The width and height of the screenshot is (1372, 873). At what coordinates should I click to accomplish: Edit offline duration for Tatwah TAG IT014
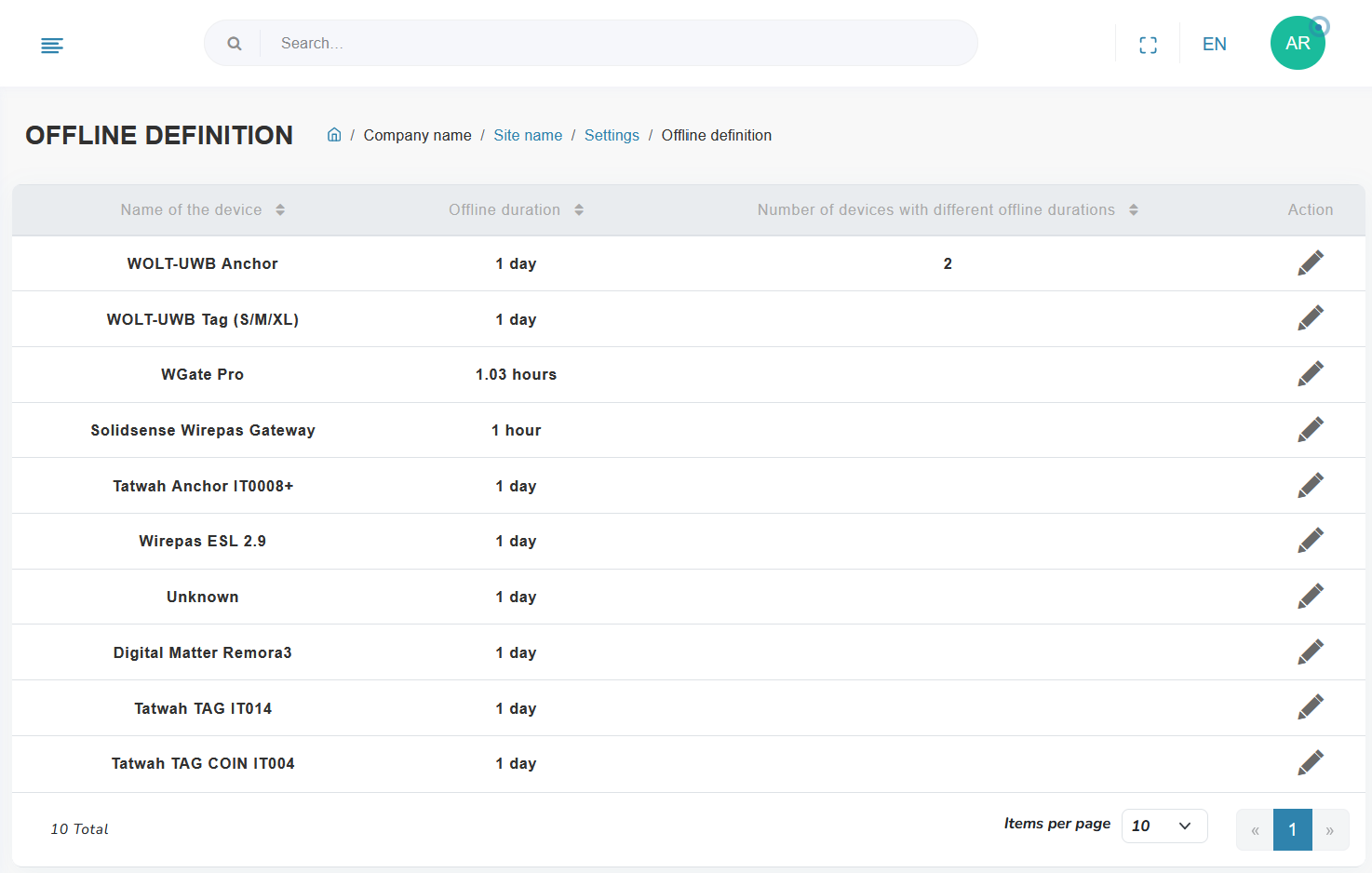1311,707
